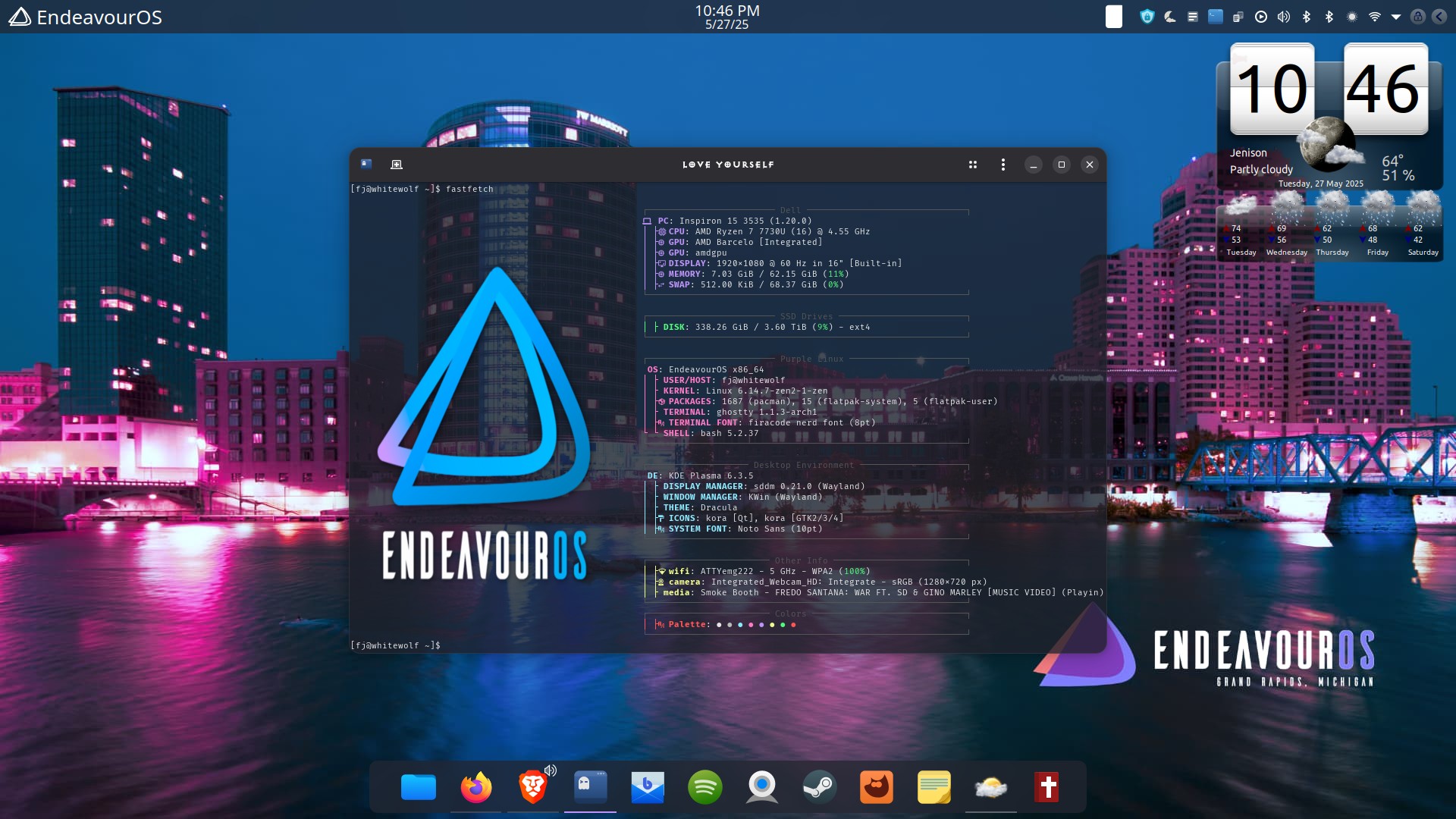The height and width of the screenshot is (819, 1456).
Task: Open the Dolphin file manager from dock
Action: pos(419,787)
